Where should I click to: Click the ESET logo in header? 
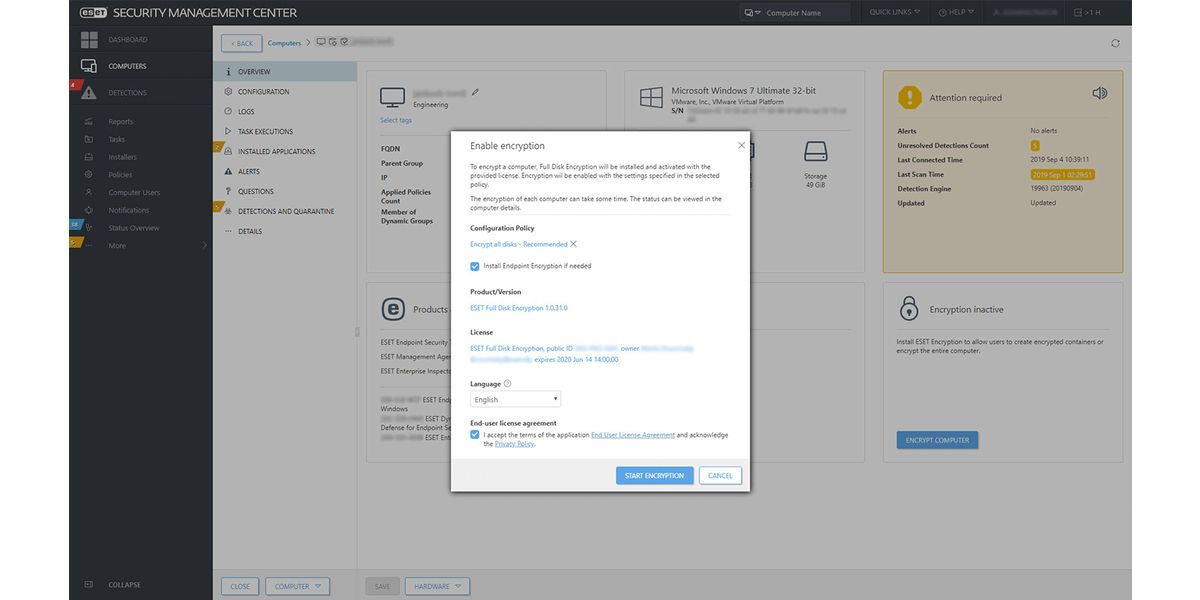[93, 13]
